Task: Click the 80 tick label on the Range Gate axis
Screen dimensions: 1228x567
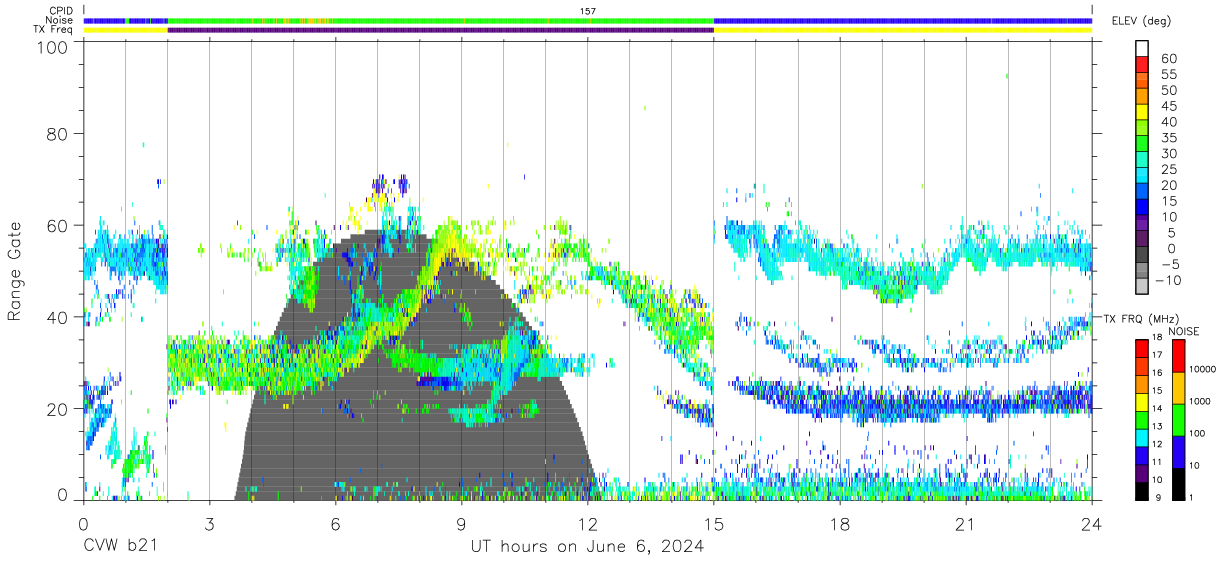Action: [x=58, y=133]
